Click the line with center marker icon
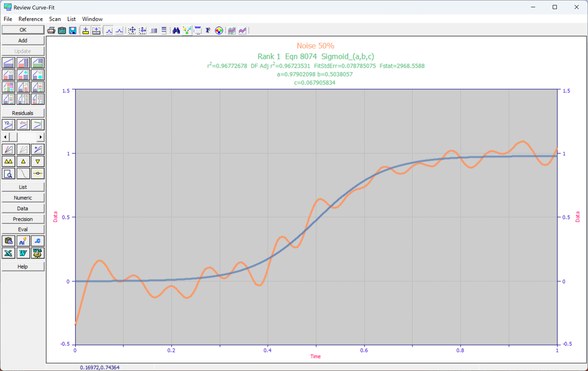The width and height of the screenshot is (588, 371). click(x=38, y=173)
